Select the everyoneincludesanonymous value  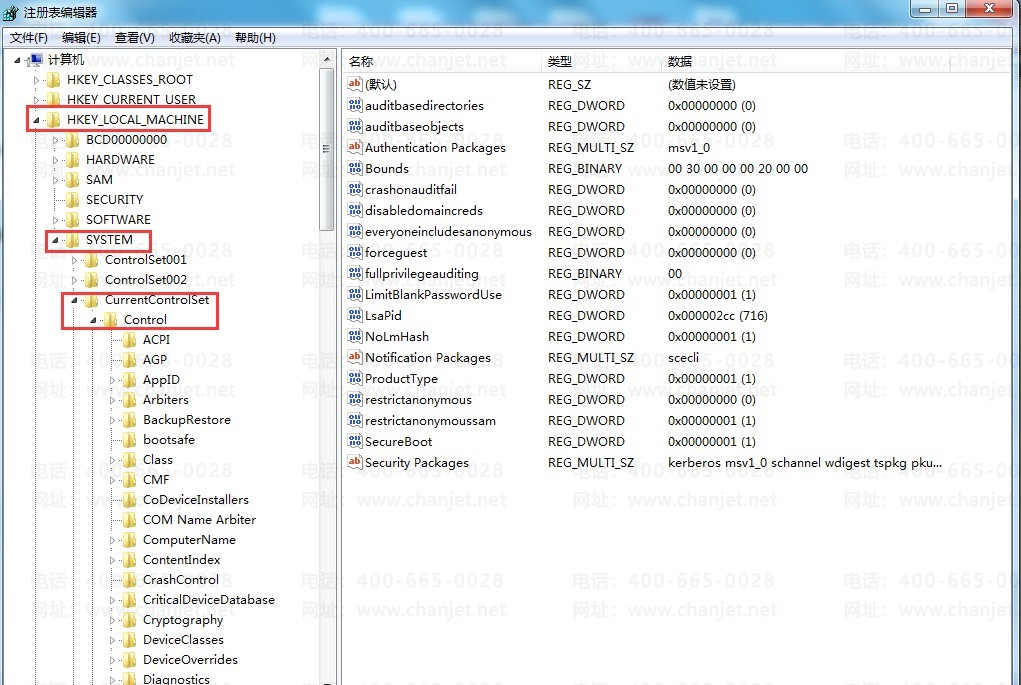448,232
